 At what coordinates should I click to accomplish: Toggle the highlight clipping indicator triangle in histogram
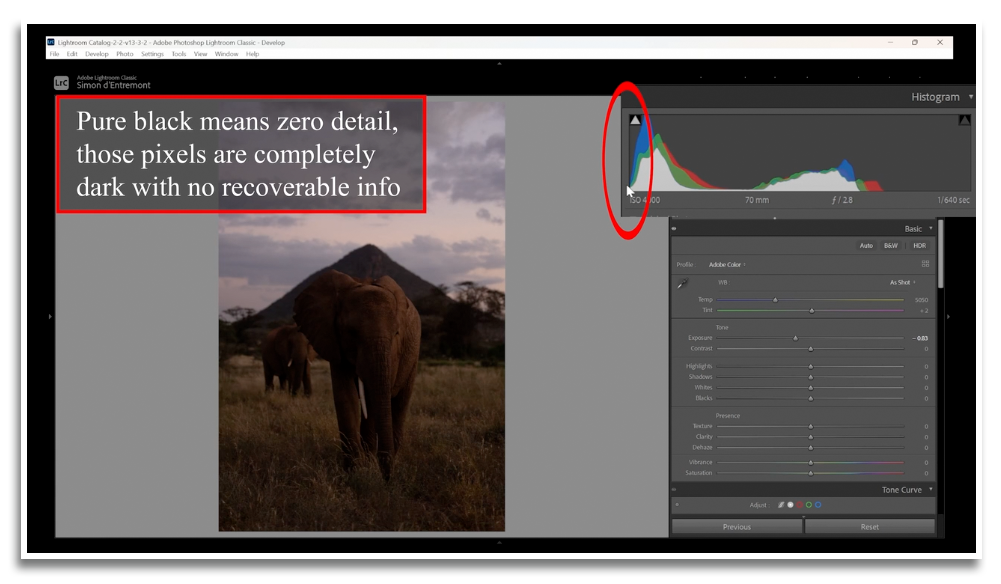pyautogui.click(x=964, y=120)
